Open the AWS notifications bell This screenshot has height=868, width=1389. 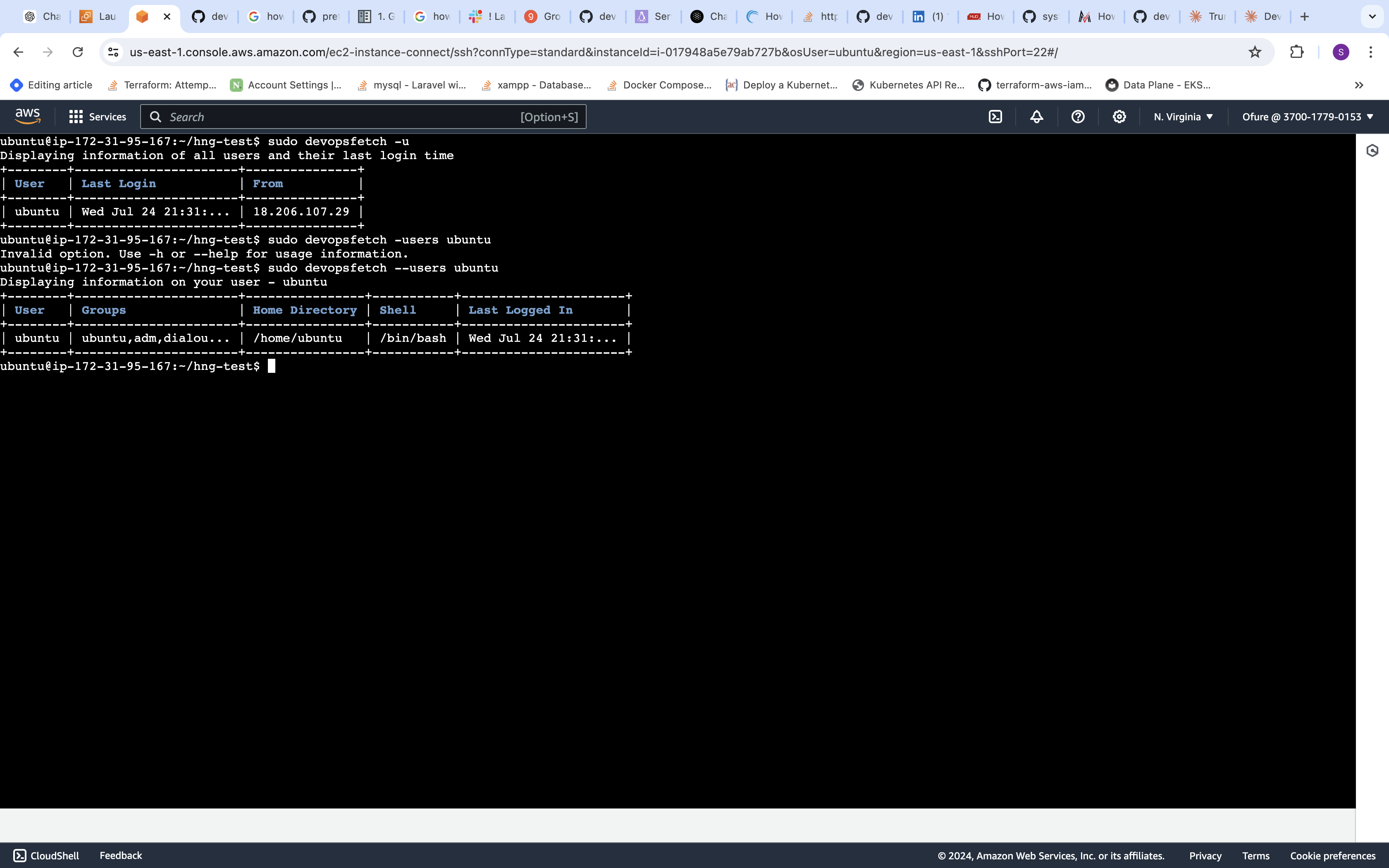(x=1037, y=117)
